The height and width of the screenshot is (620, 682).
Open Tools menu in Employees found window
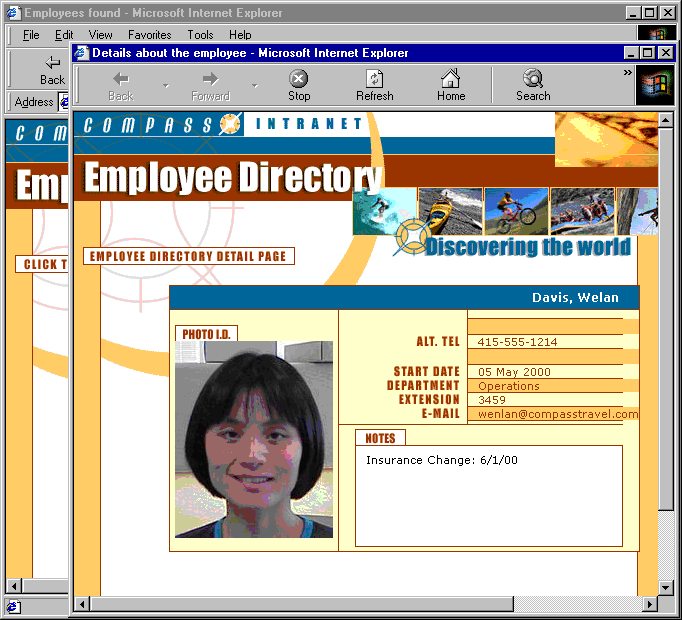pyautogui.click(x=200, y=34)
